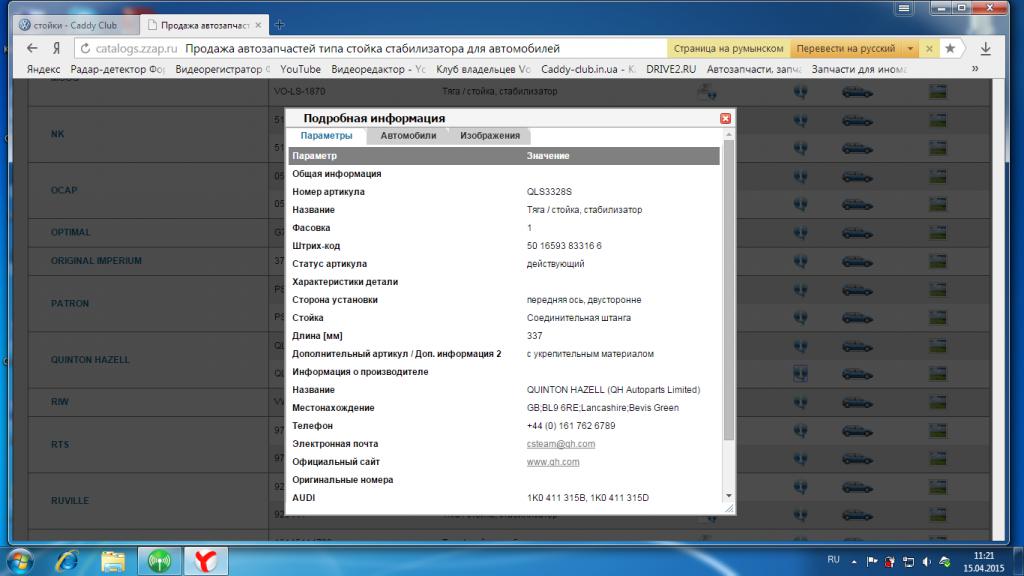Click image icon in VO-LS-1870 row

(938, 92)
